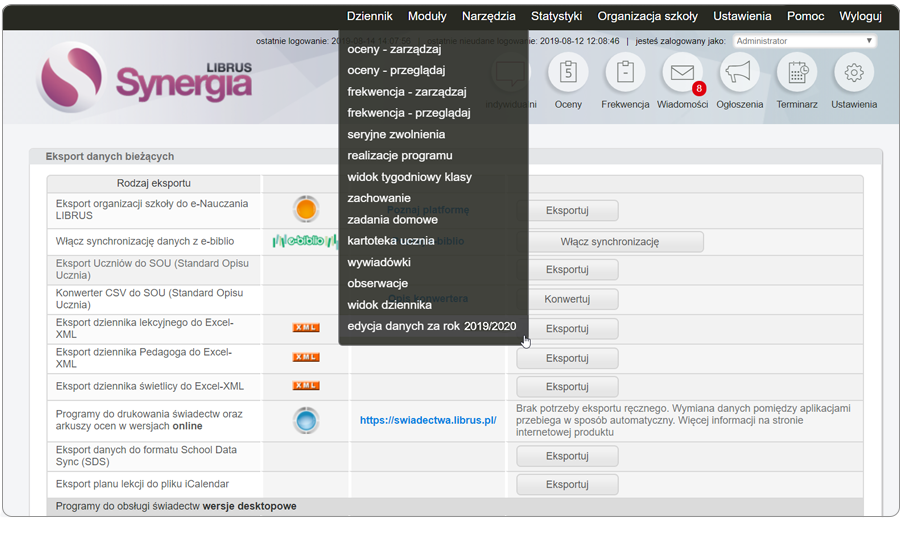Click the Synergia LIBRUS logo
900x534 pixels.
[x=146, y=78]
